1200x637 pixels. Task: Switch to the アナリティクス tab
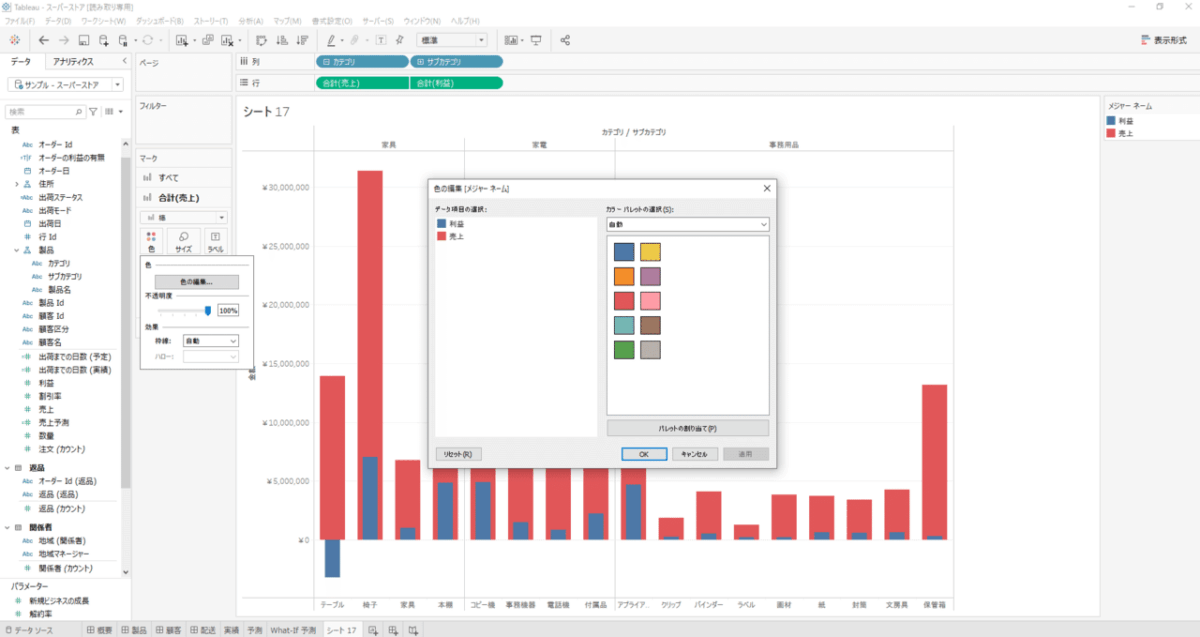point(73,61)
